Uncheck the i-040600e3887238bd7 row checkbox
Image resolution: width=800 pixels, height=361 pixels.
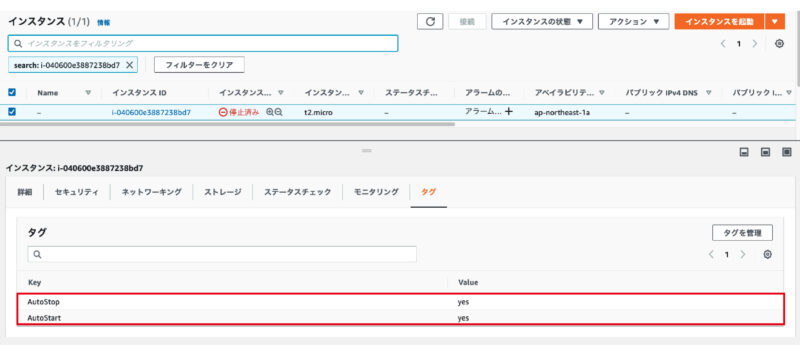point(12,112)
